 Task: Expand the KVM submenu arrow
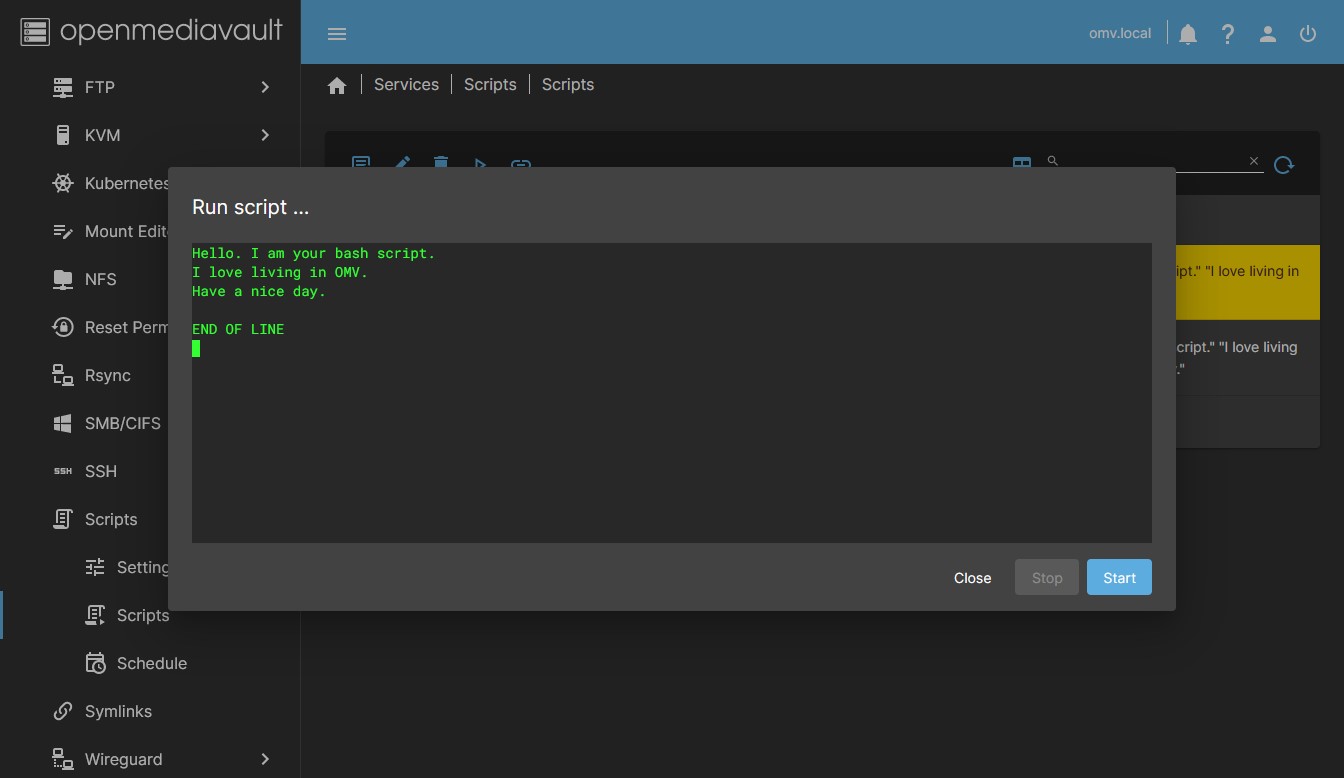pos(265,135)
